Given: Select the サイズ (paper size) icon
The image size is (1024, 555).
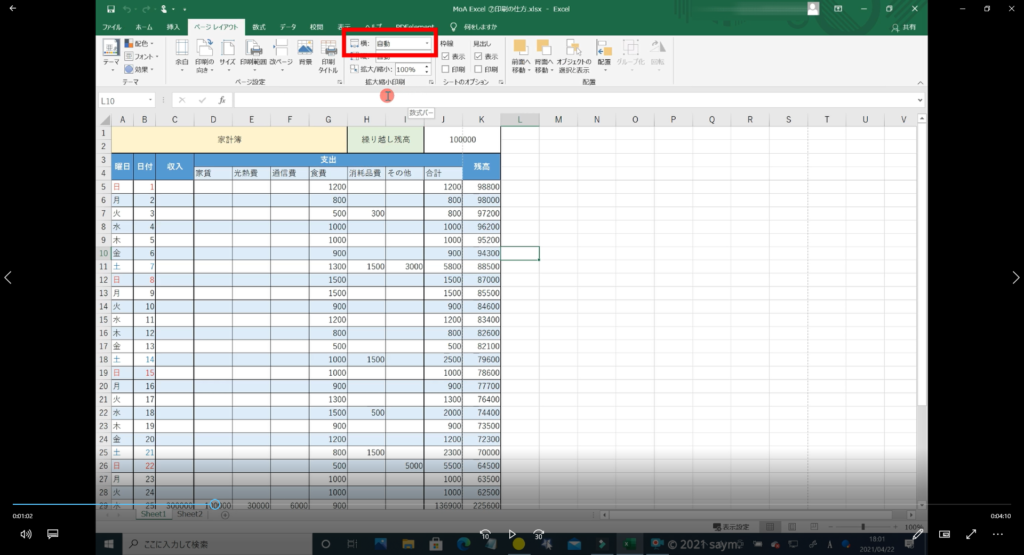Looking at the screenshot, I should click(x=228, y=54).
